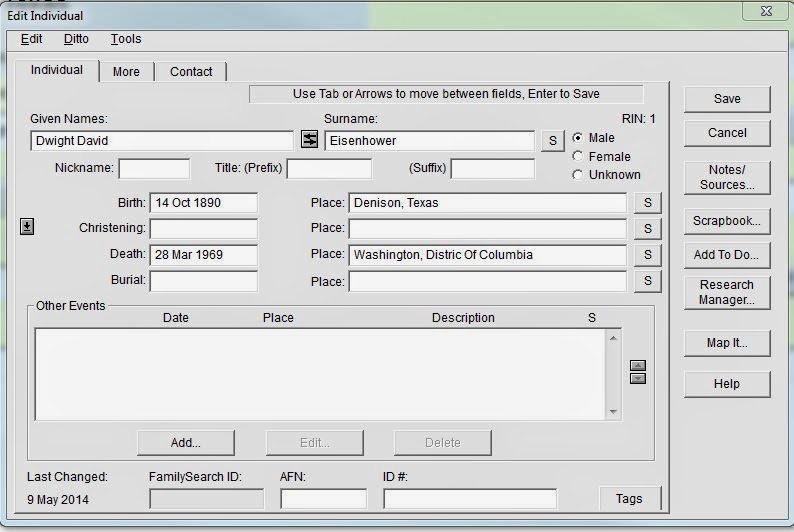Close the Edit Individual window
The image size is (794, 532).
tap(766, 11)
